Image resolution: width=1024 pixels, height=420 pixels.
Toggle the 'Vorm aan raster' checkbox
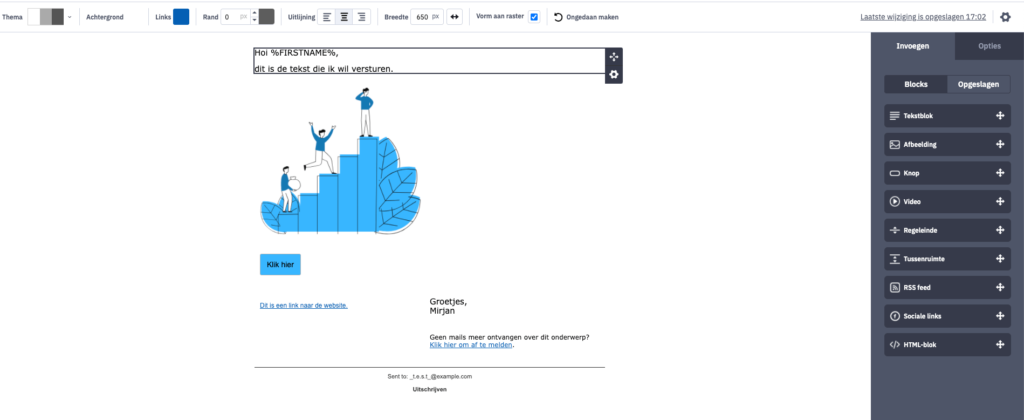click(534, 17)
